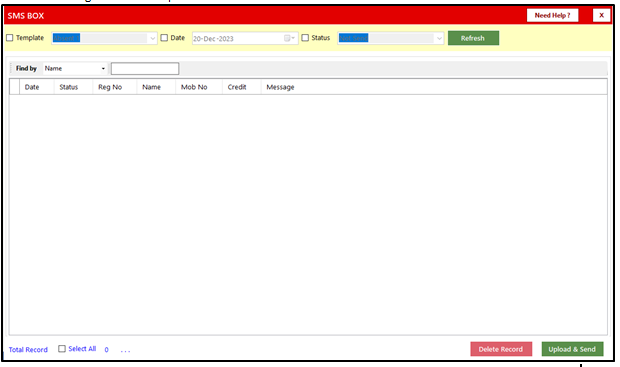Click the Find by search text field
Image resolution: width=620 pixels, height=367 pixels.
[145, 68]
